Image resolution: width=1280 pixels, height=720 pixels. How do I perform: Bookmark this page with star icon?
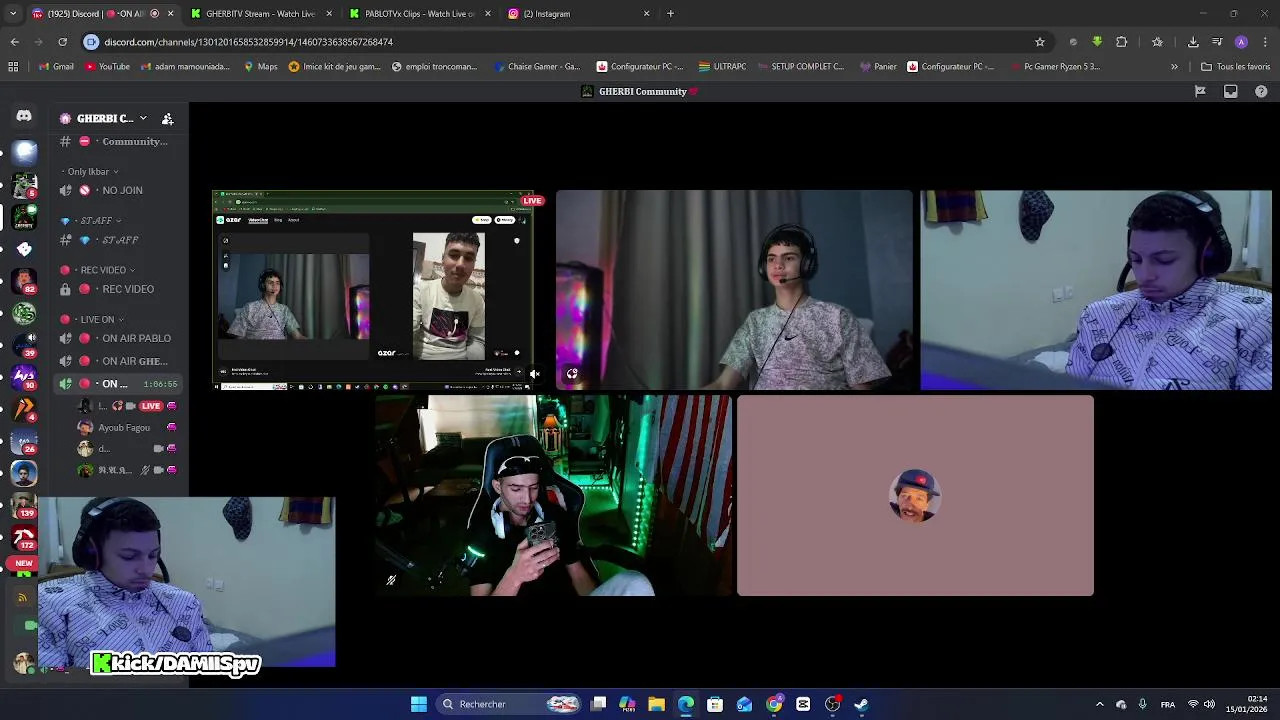pos(1040,42)
